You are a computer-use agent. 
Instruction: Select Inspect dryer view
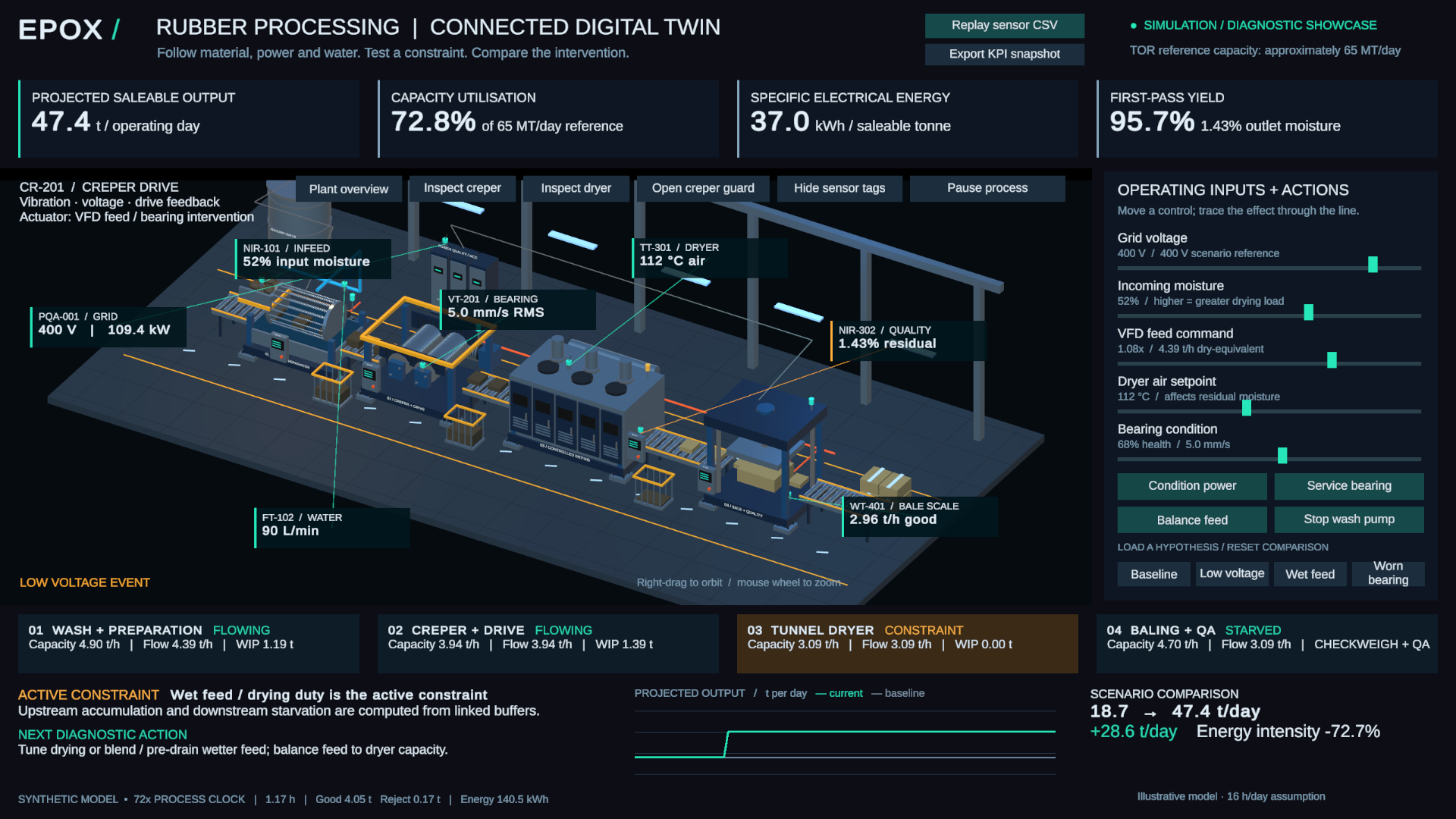point(576,188)
